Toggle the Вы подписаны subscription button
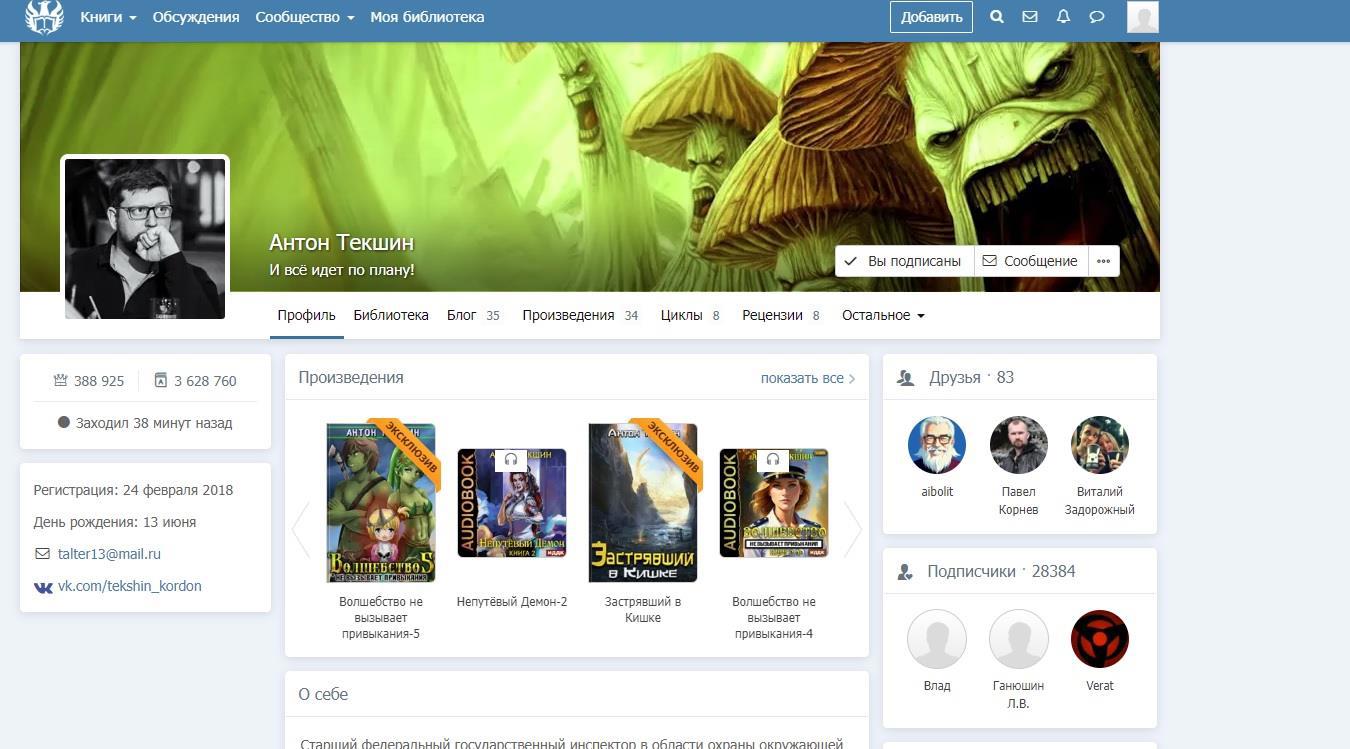1350x749 pixels. pyautogui.click(x=905, y=261)
